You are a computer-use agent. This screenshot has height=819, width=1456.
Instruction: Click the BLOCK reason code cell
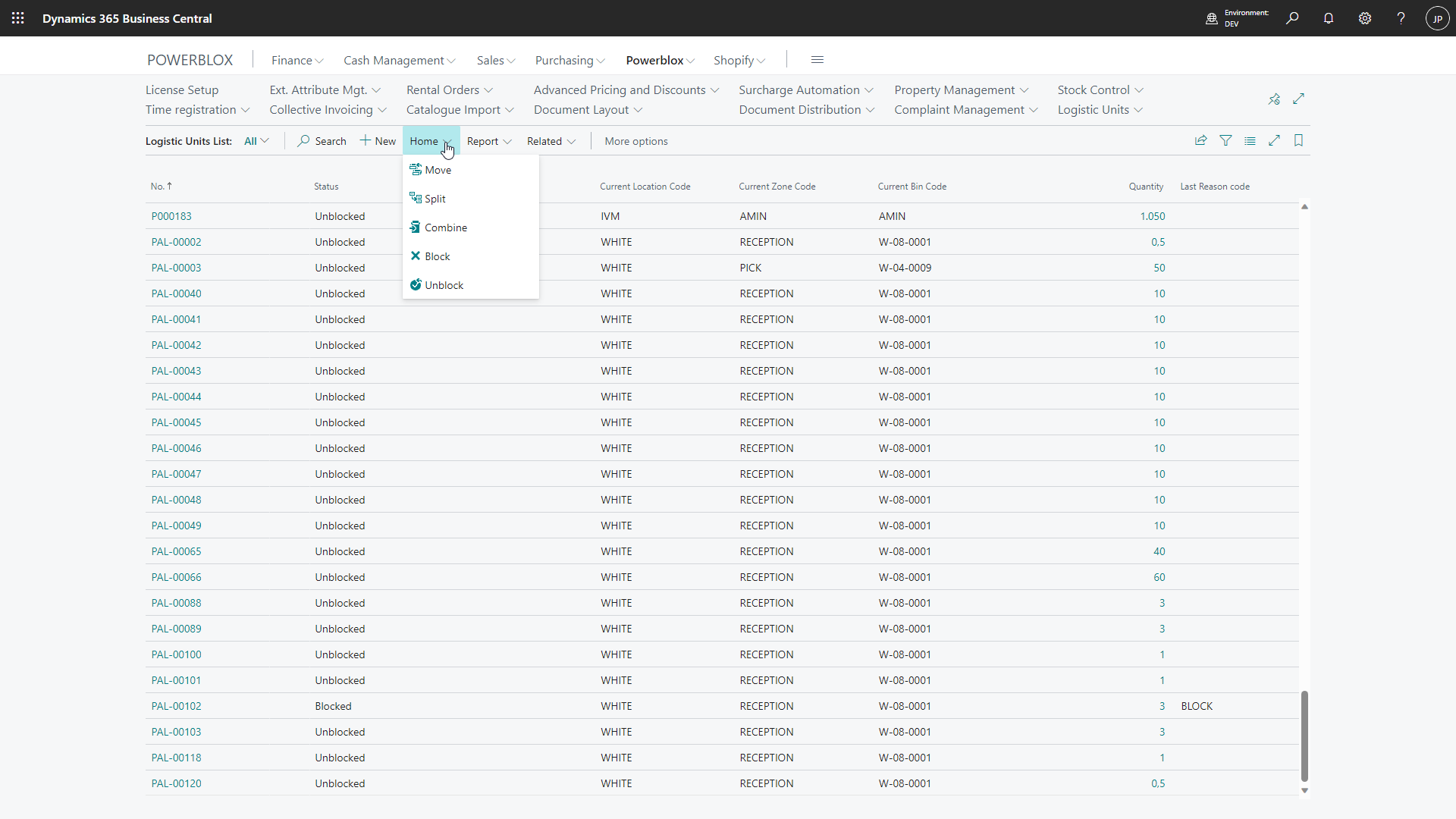pos(1197,706)
